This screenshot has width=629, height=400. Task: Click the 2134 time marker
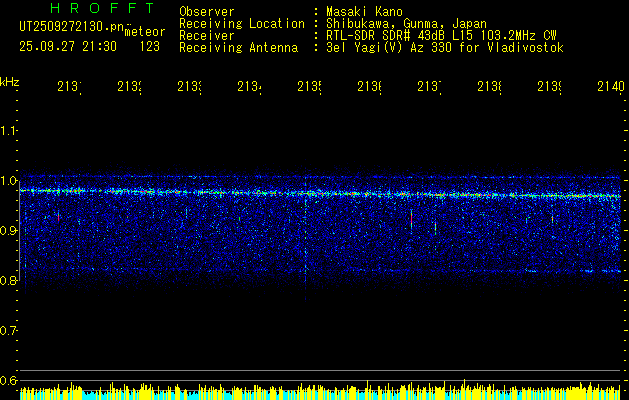pyautogui.click(x=249, y=87)
